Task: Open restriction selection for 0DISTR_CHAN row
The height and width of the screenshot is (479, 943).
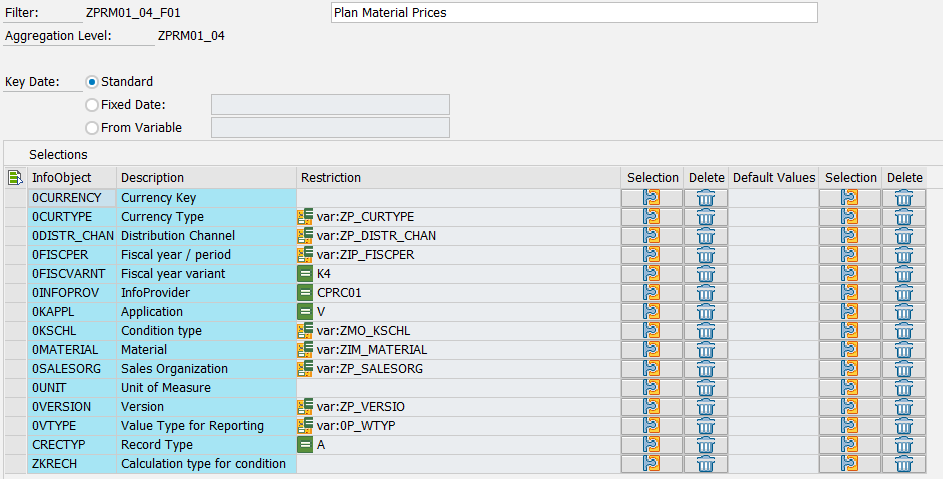Action: point(651,235)
